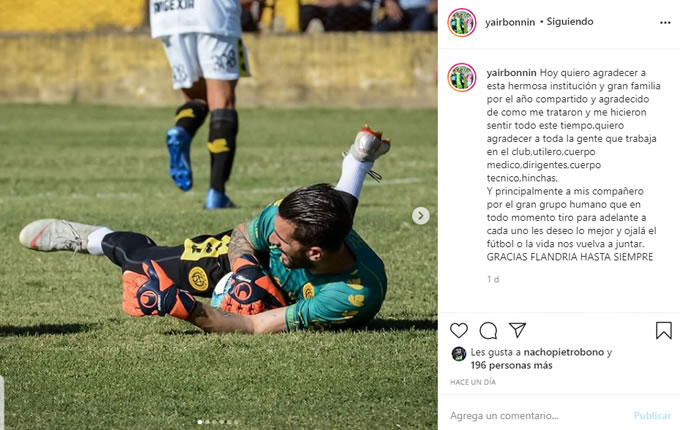Share the post via paper plane icon
The height and width of the screenshot is (430, 680).
(517, 330)
